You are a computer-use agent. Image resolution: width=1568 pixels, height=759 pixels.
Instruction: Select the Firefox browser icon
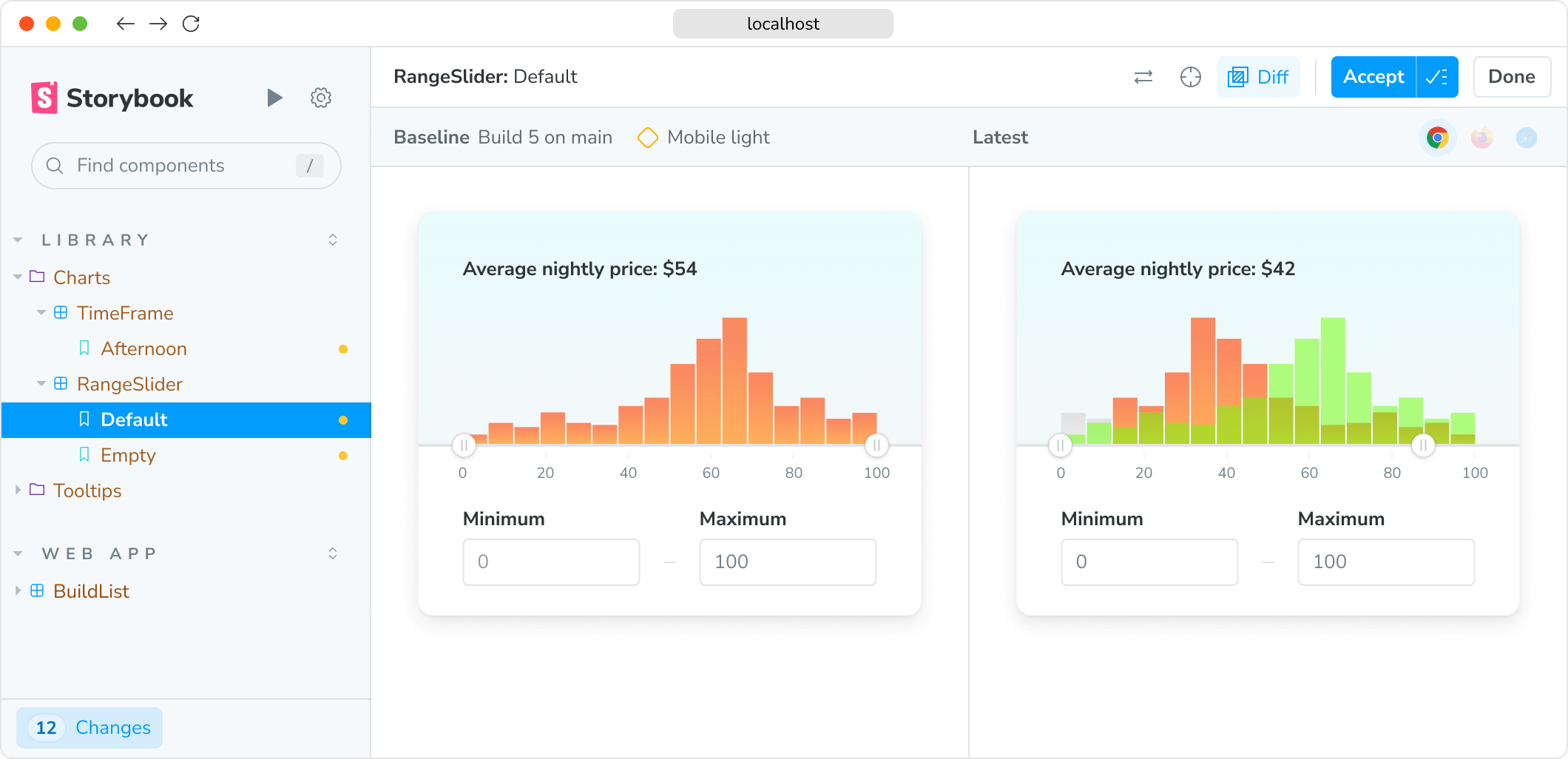tap(1481, 138)
